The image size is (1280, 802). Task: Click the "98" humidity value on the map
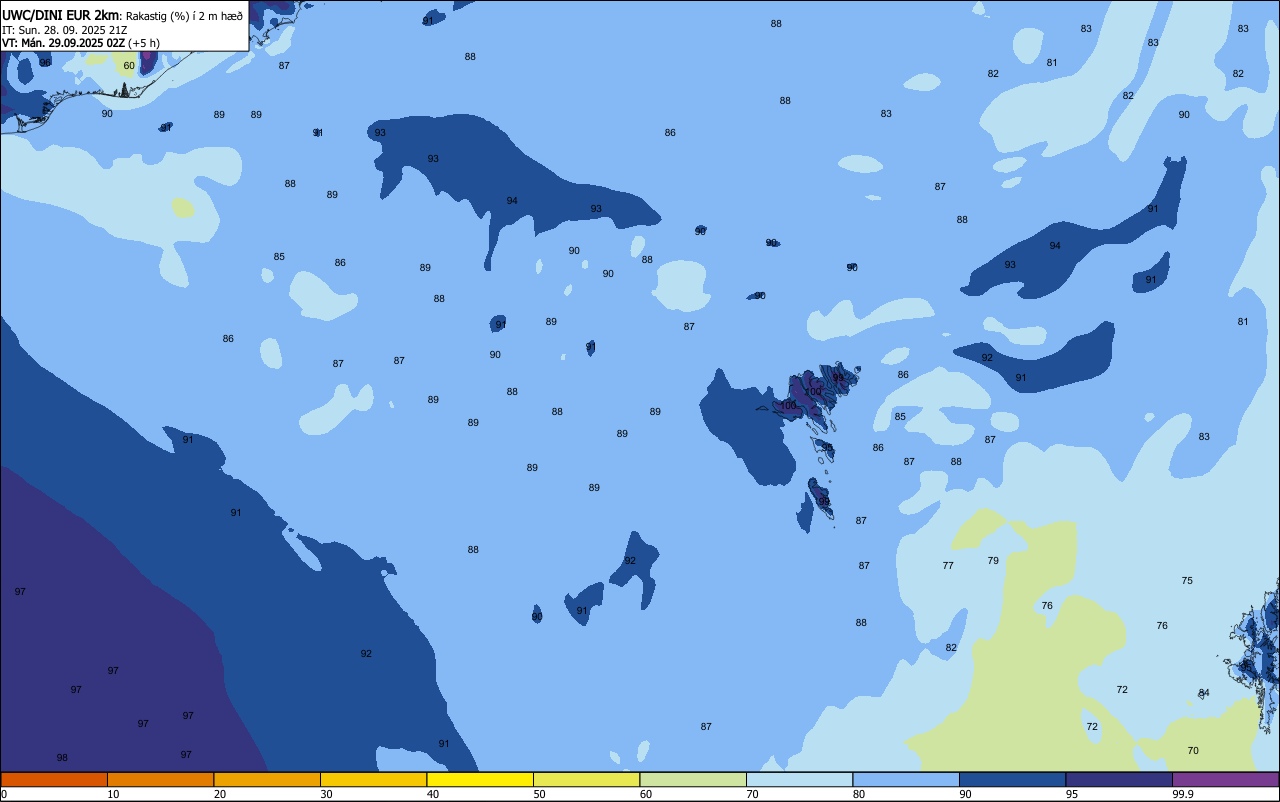pyautogui.click(x=62, y=758)
